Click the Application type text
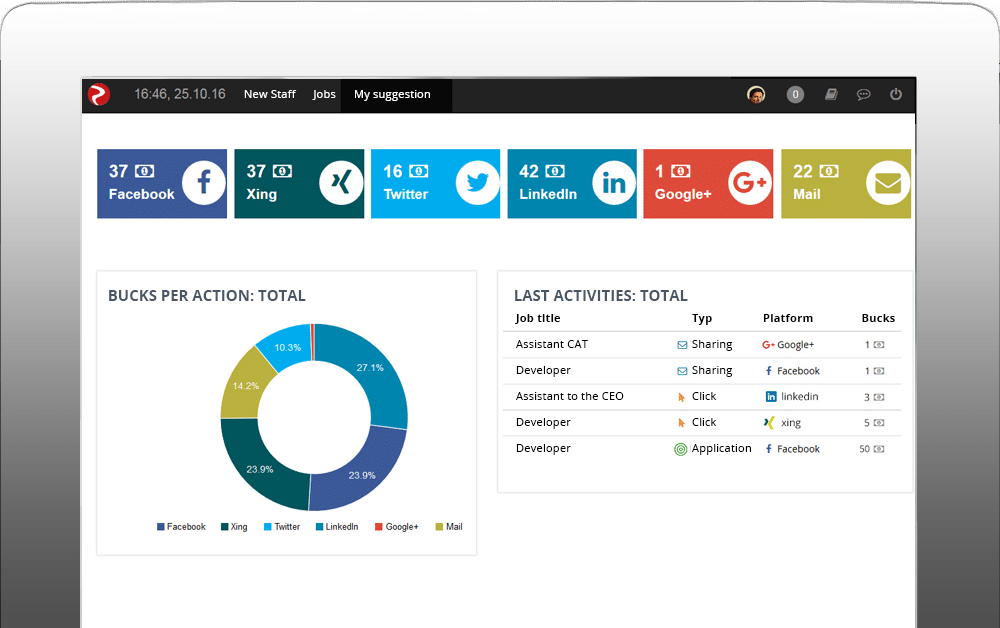The height and width of the screenshot is (628, 1000). click(x=721, y=448)
